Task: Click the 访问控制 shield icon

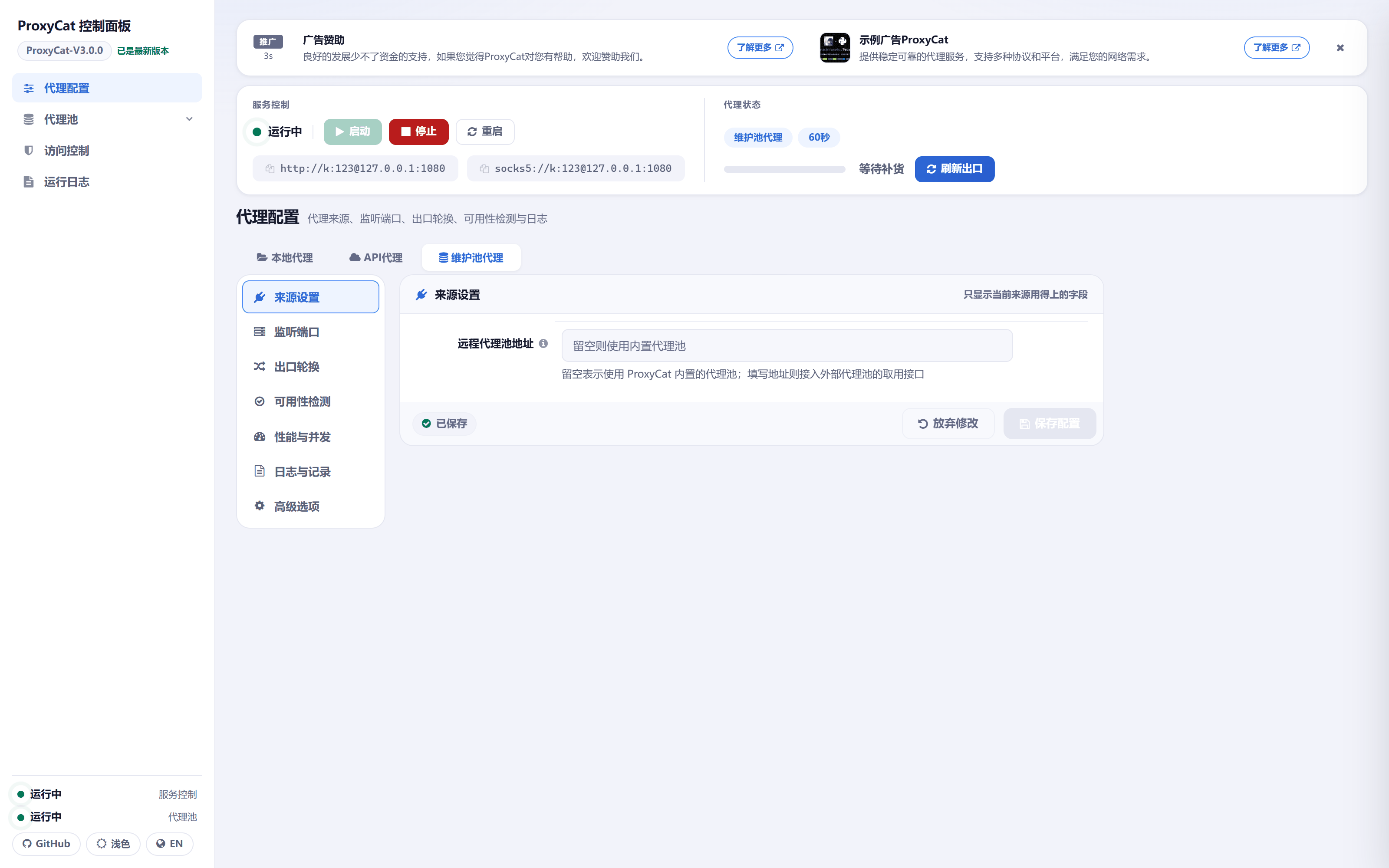Action: click(x=28, y=151)
